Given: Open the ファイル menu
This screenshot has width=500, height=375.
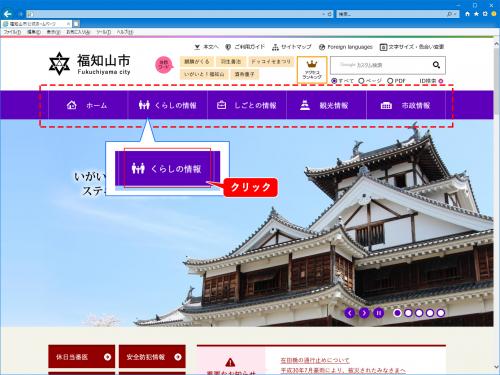Looking at the screenshot, I should tap(12, 32).
